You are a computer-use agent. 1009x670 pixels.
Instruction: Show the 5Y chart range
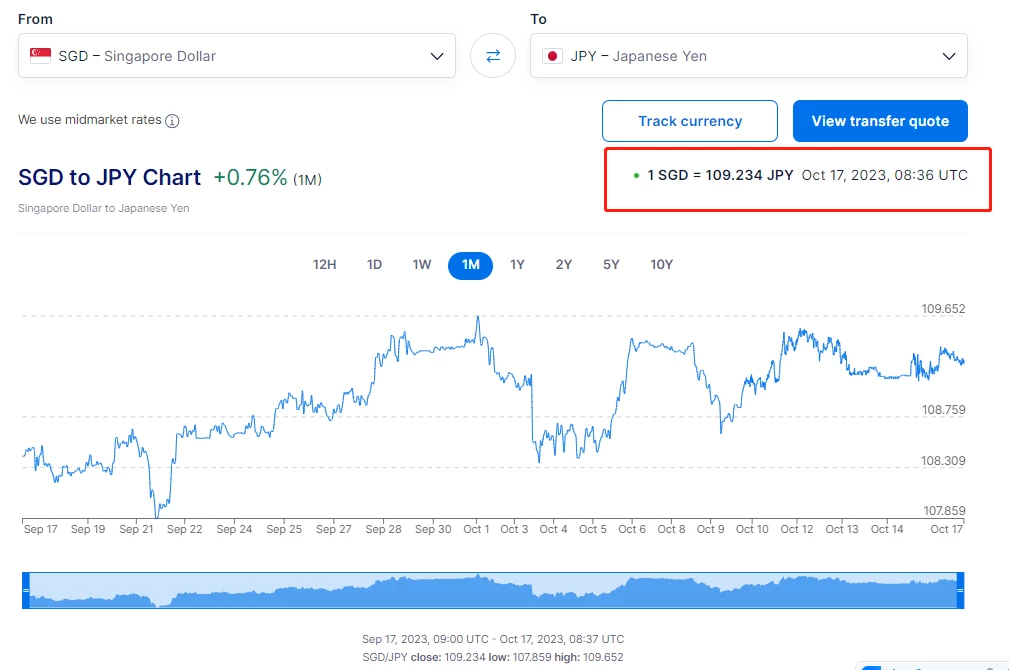[x=611, y=265]
